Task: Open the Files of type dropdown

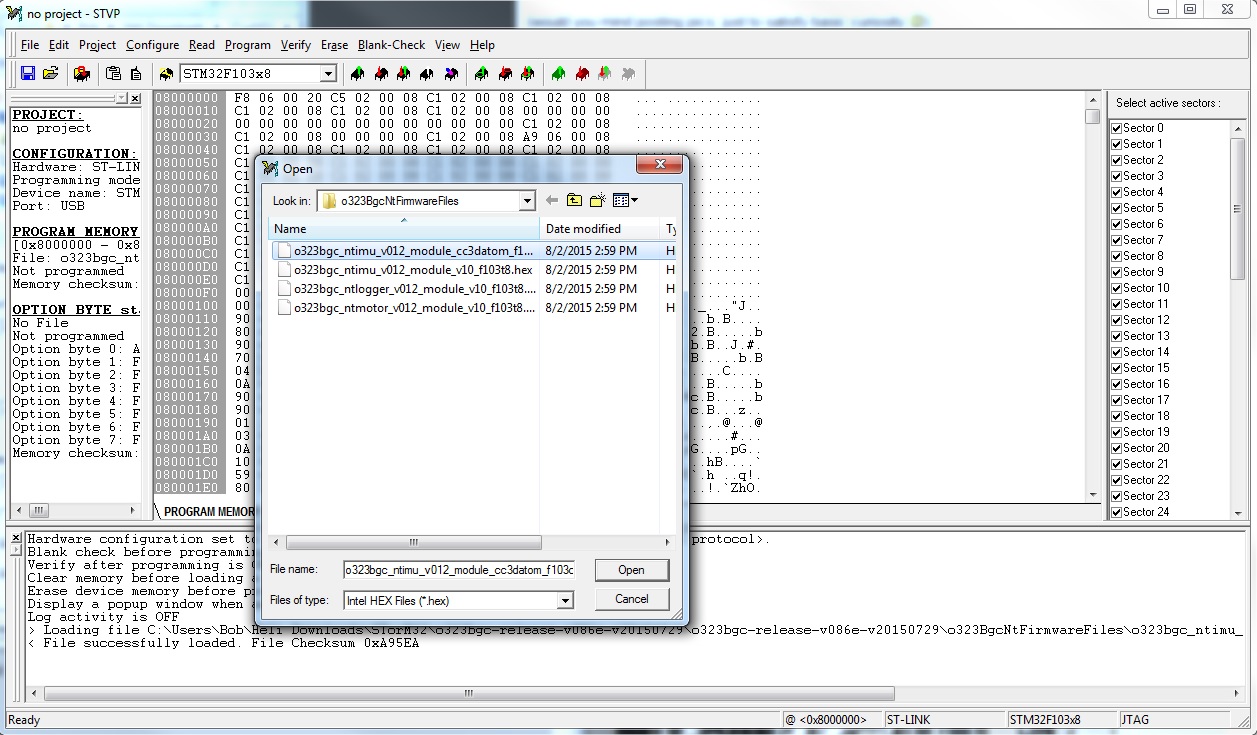Action: coord(565,601)
